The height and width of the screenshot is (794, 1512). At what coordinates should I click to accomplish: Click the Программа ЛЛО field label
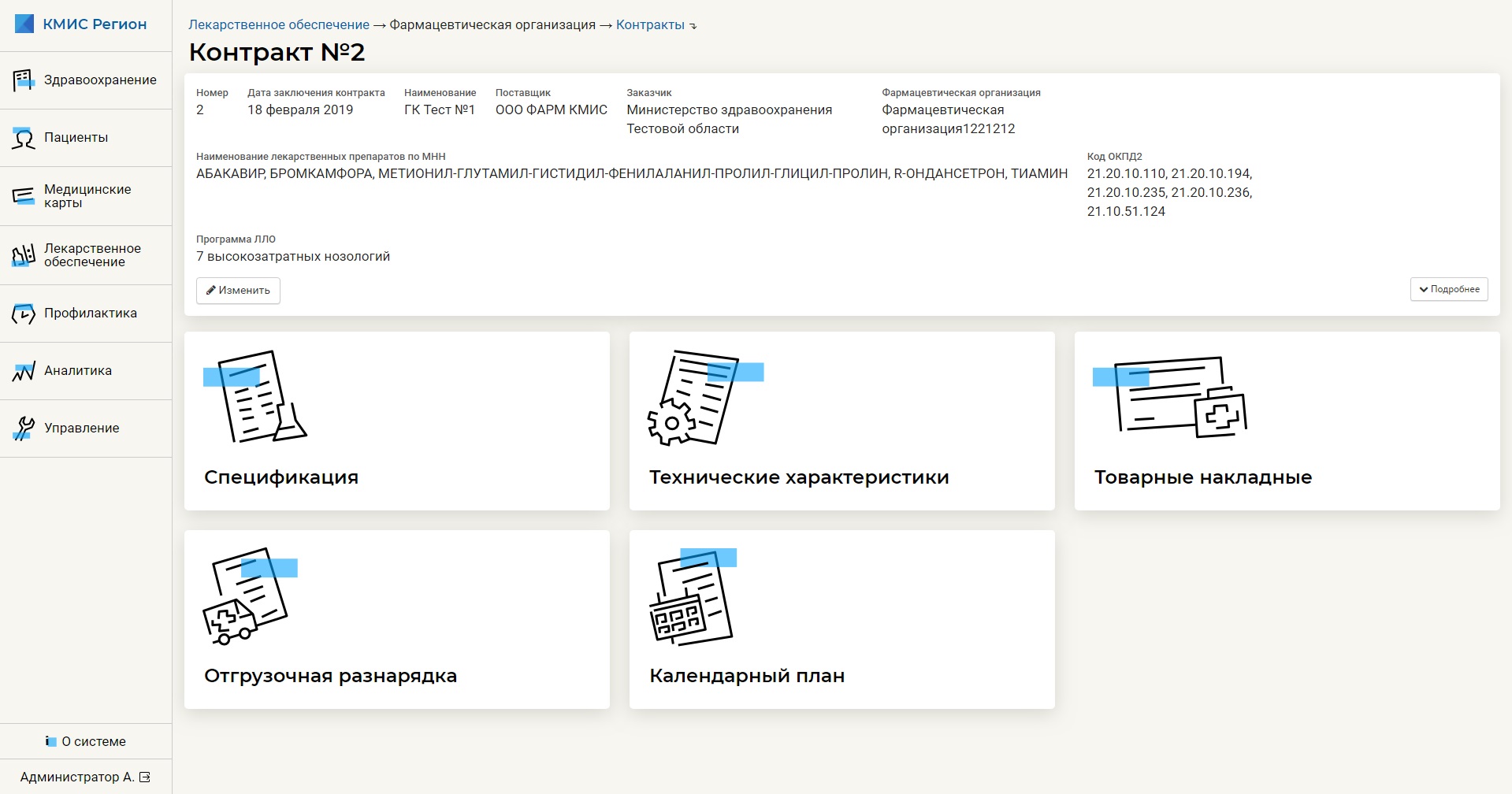coord(236,239)
